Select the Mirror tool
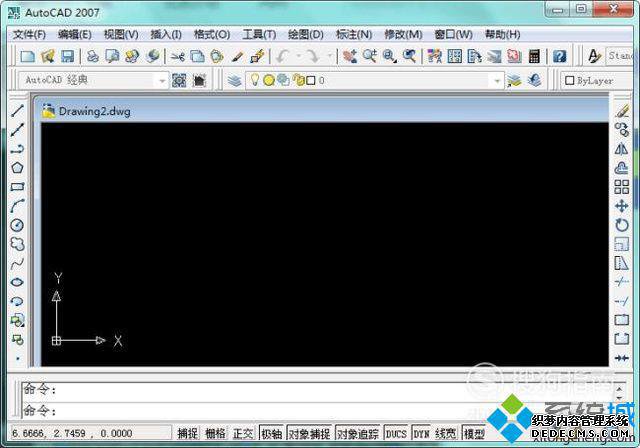 point(622,149)
